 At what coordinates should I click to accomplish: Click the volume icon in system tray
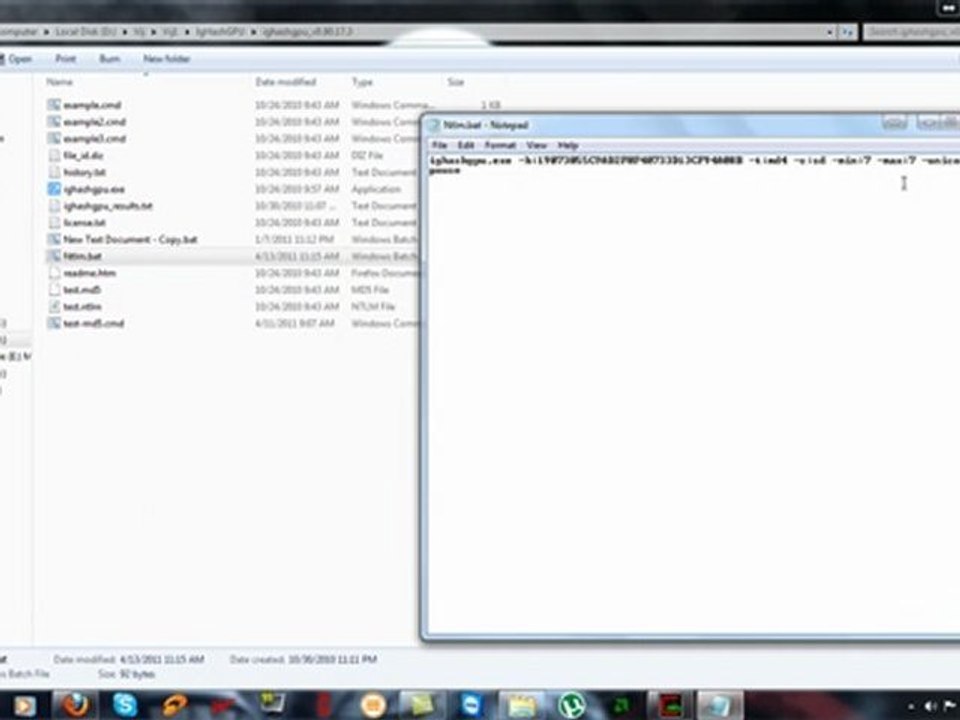[x=929, y=707]
